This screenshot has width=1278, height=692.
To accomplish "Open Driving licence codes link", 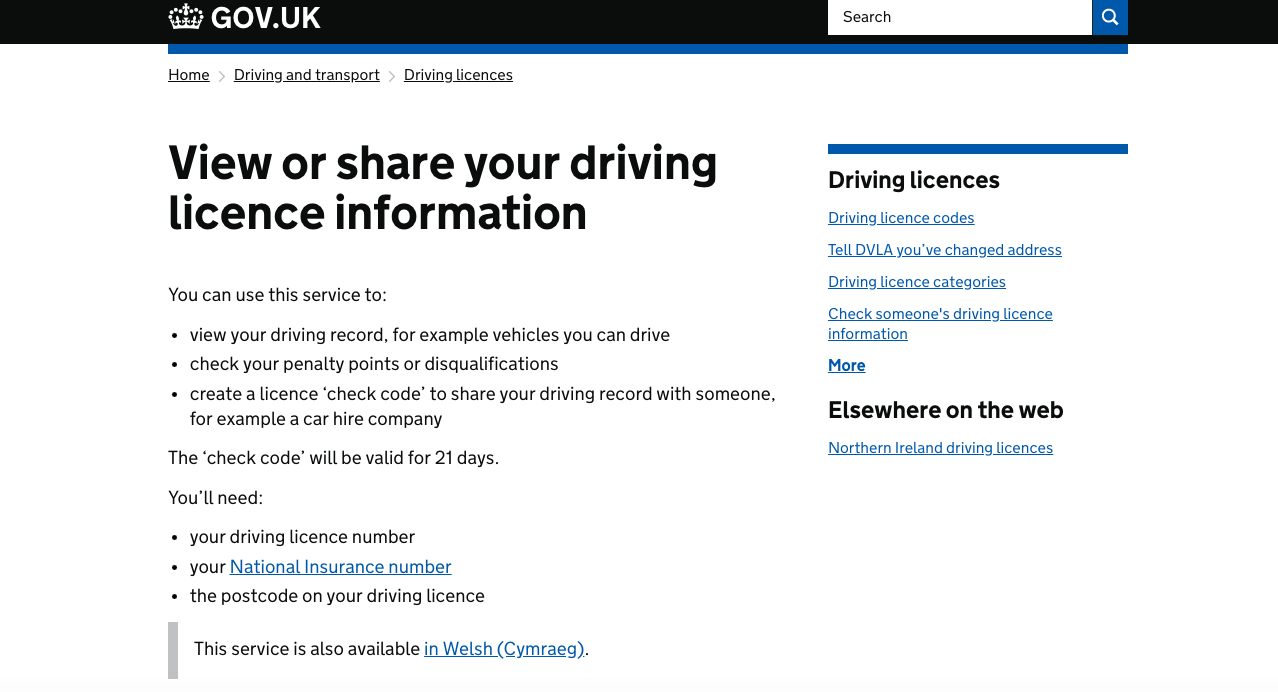I will [x=901, y=218].
